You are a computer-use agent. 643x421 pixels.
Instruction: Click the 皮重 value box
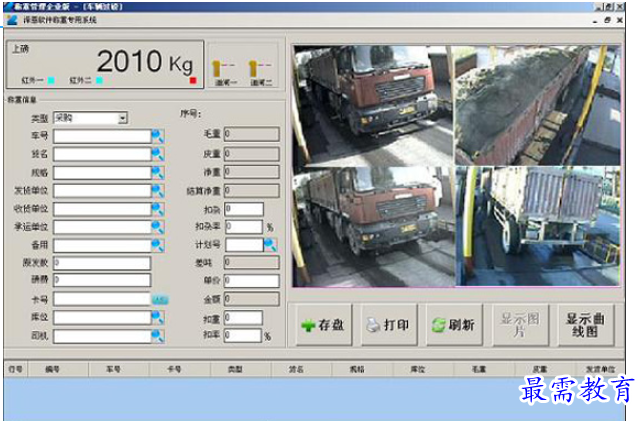tap(252, 154)
